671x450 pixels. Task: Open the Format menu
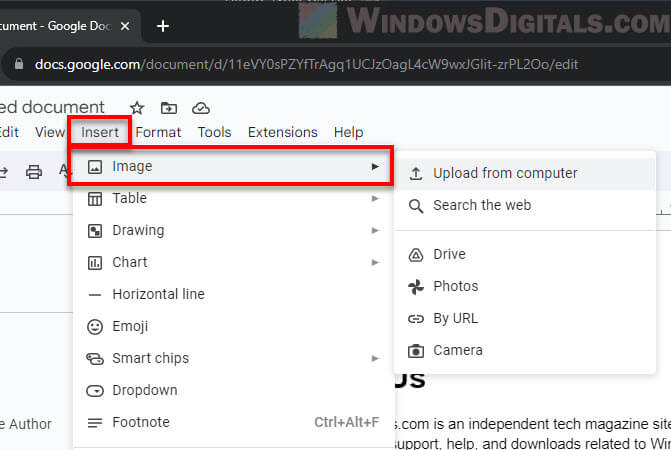pos(158,132)
